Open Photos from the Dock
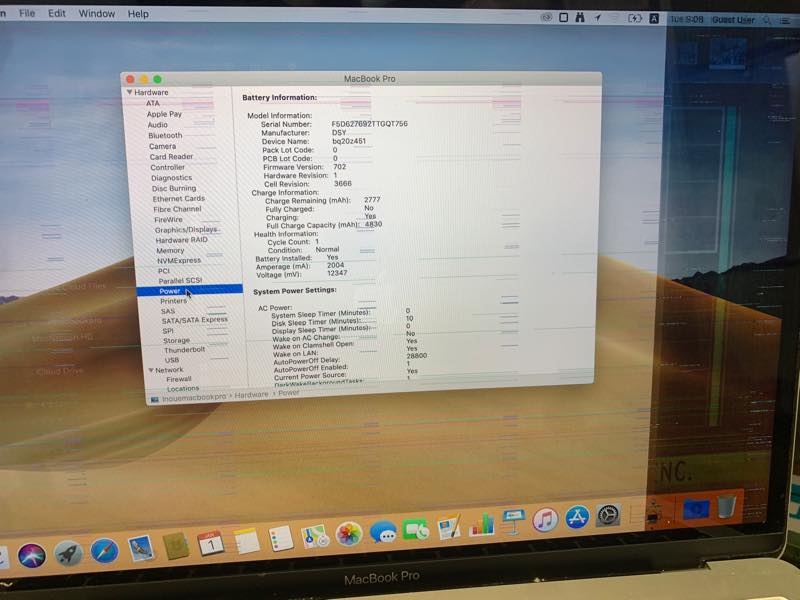800x600 pixels. [349, 534]
